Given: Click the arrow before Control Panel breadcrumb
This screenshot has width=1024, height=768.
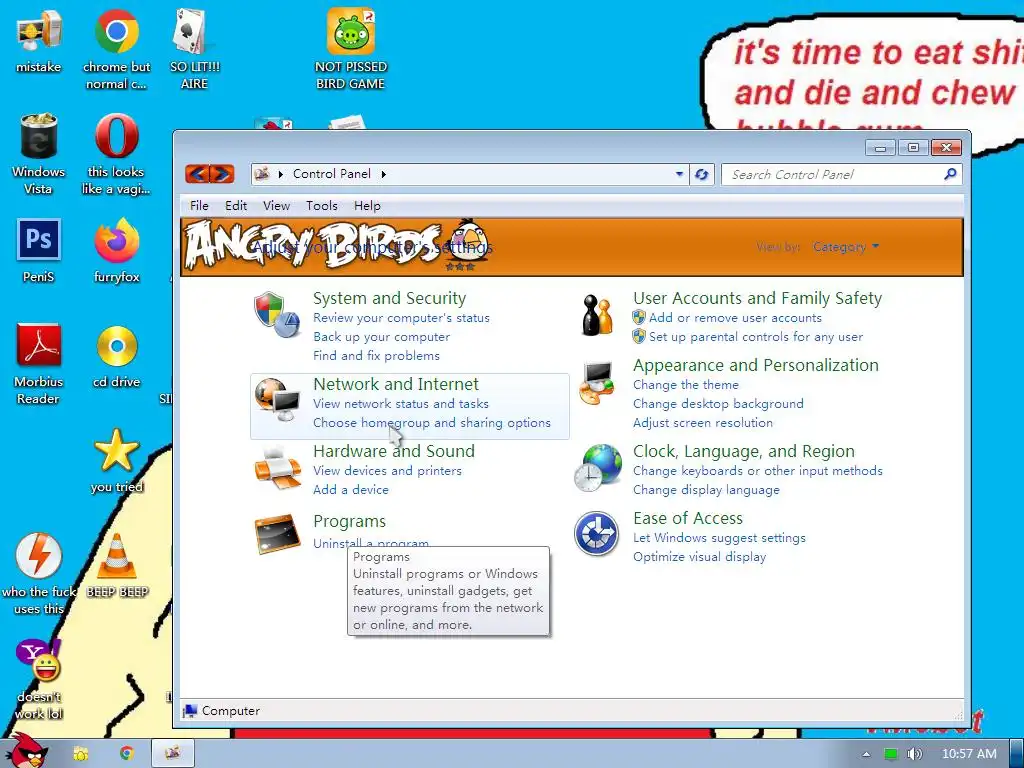Looking at the screenshot, I should click(x=281, y=174).
